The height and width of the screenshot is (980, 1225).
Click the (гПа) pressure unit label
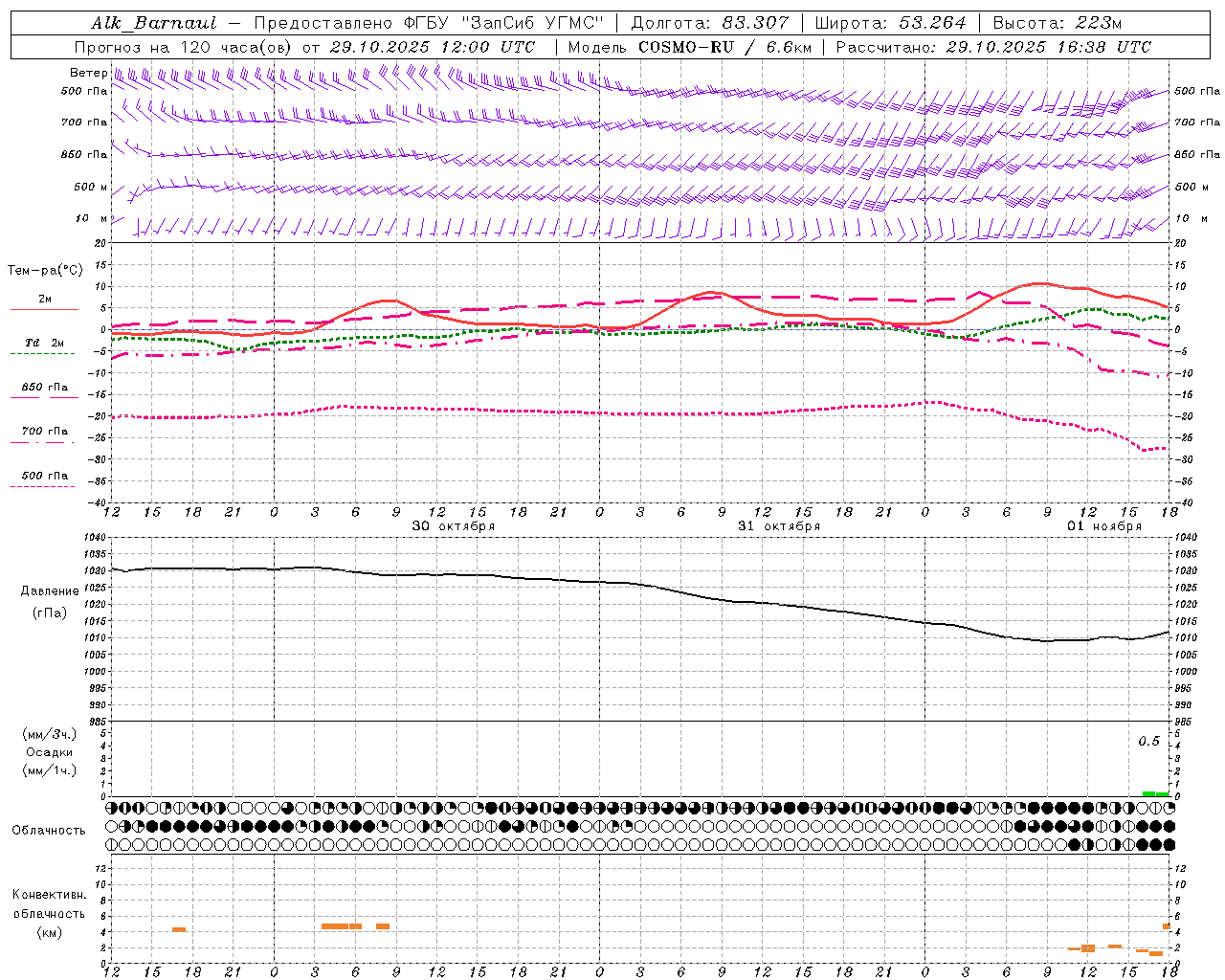pos(50,613)
